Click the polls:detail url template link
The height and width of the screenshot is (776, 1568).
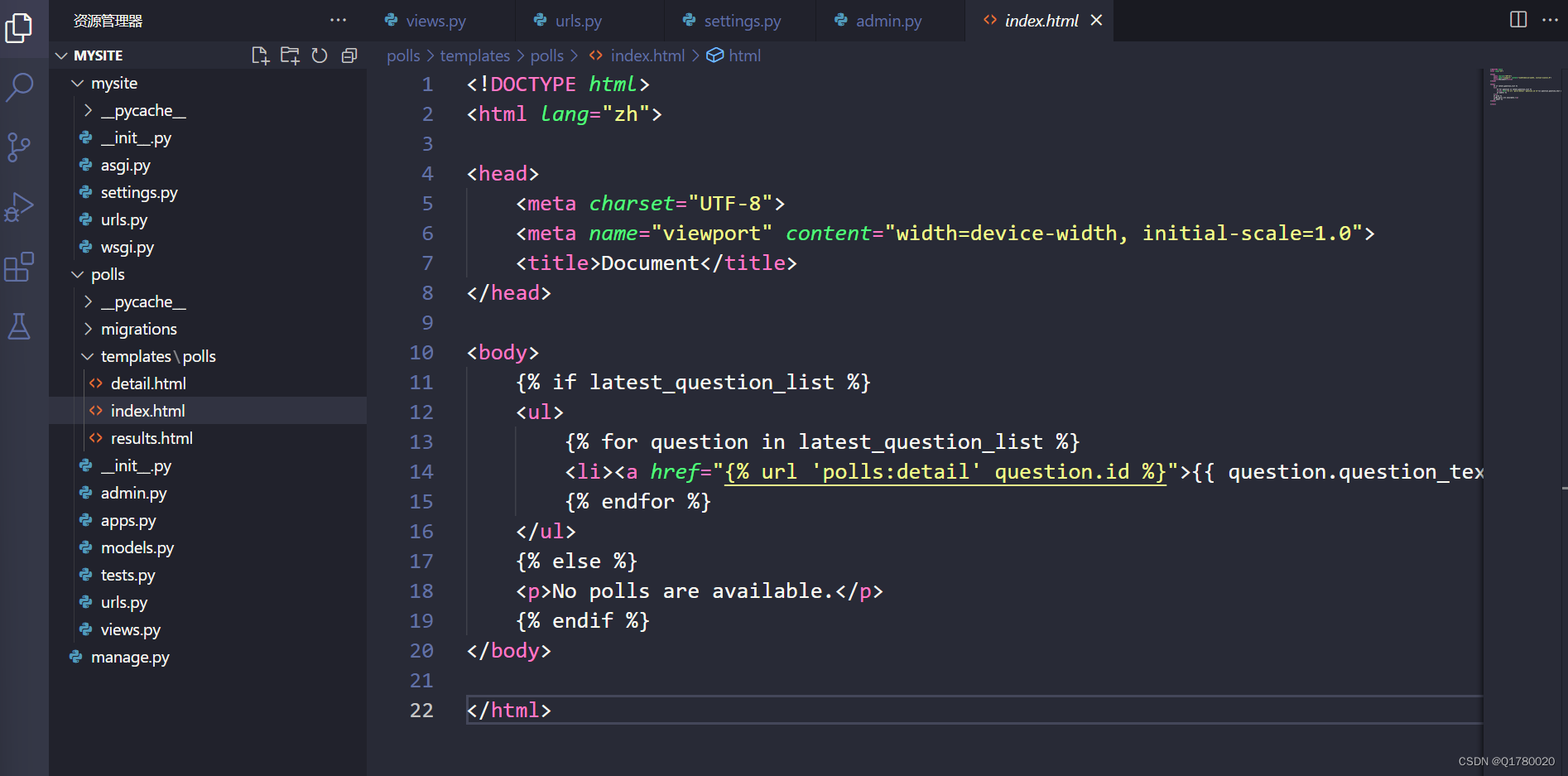pyautogui.click(x=945, y=471)
